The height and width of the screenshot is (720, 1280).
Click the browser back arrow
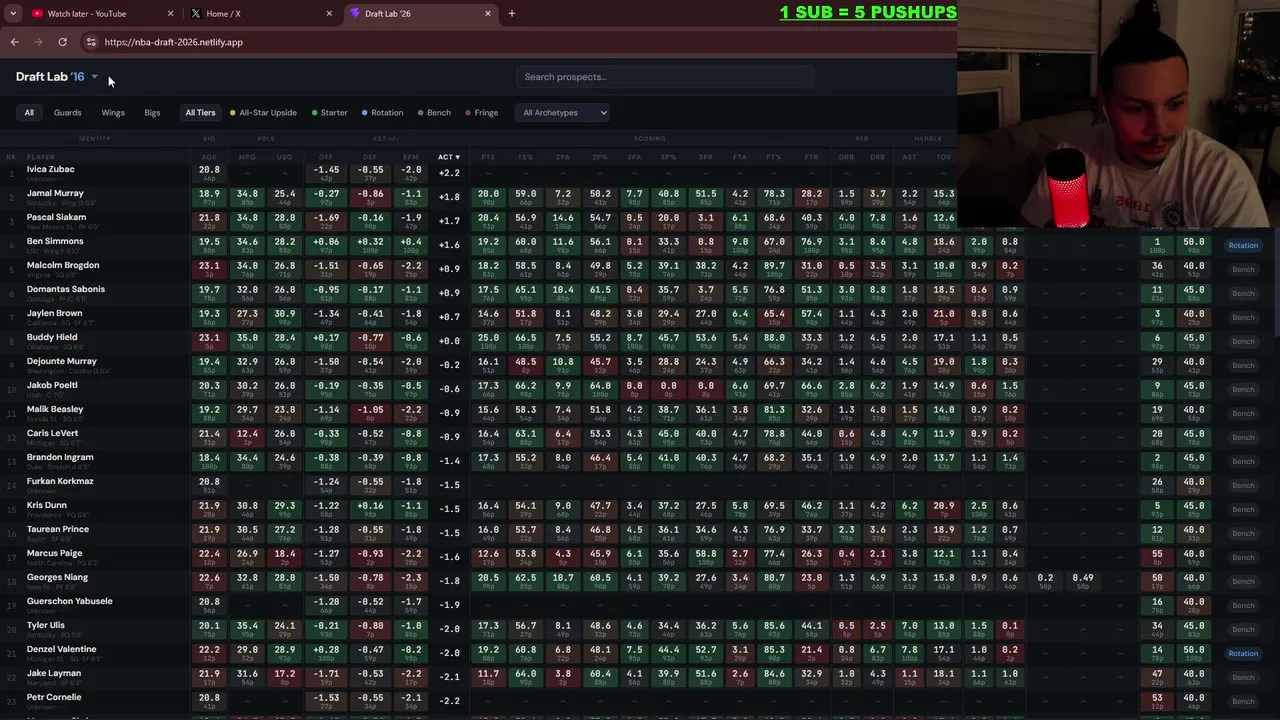click(15, 42)
